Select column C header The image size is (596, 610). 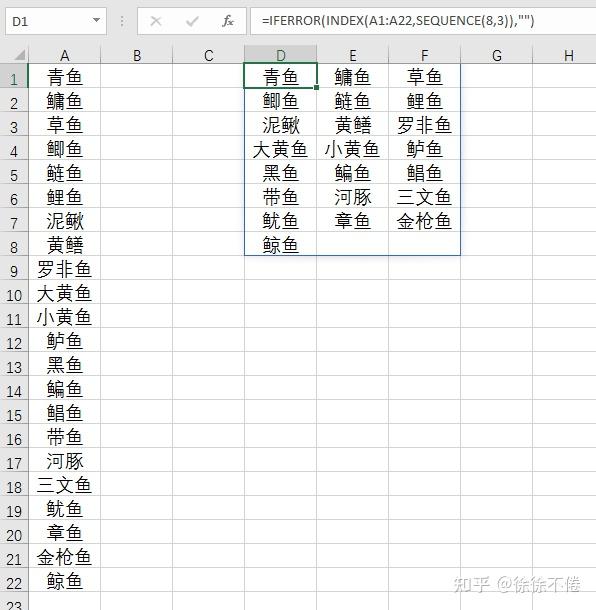209,55
